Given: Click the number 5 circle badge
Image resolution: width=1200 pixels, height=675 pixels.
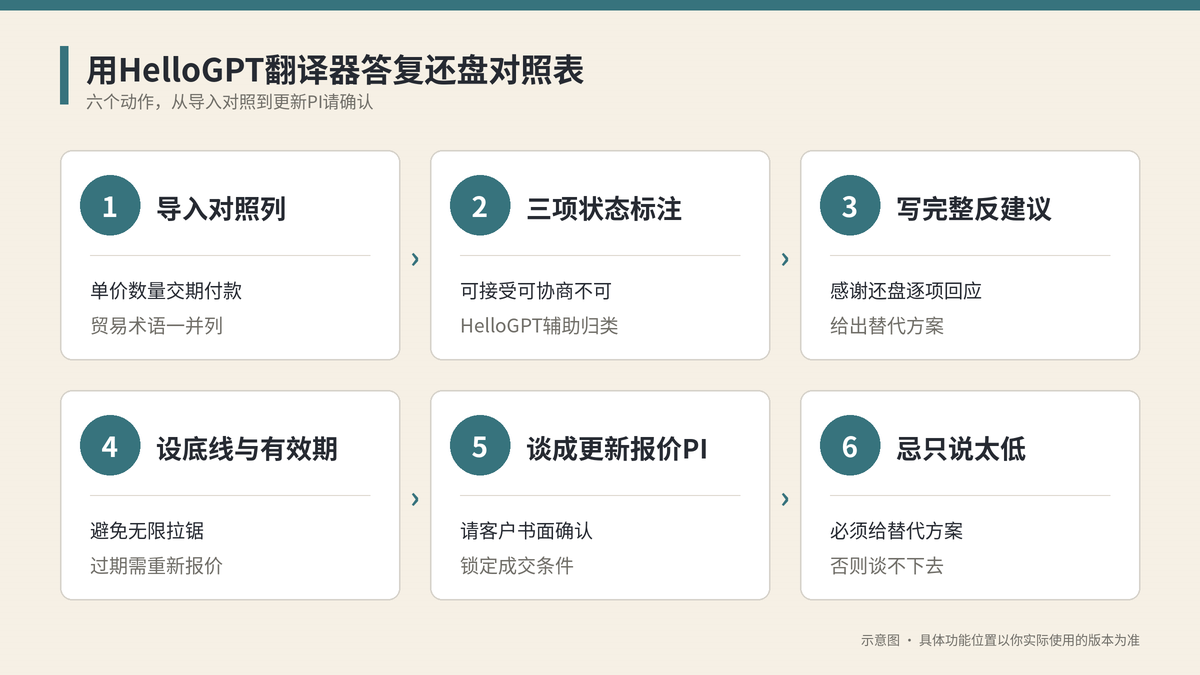Looking at the screenshot, I should pos(480,446).
